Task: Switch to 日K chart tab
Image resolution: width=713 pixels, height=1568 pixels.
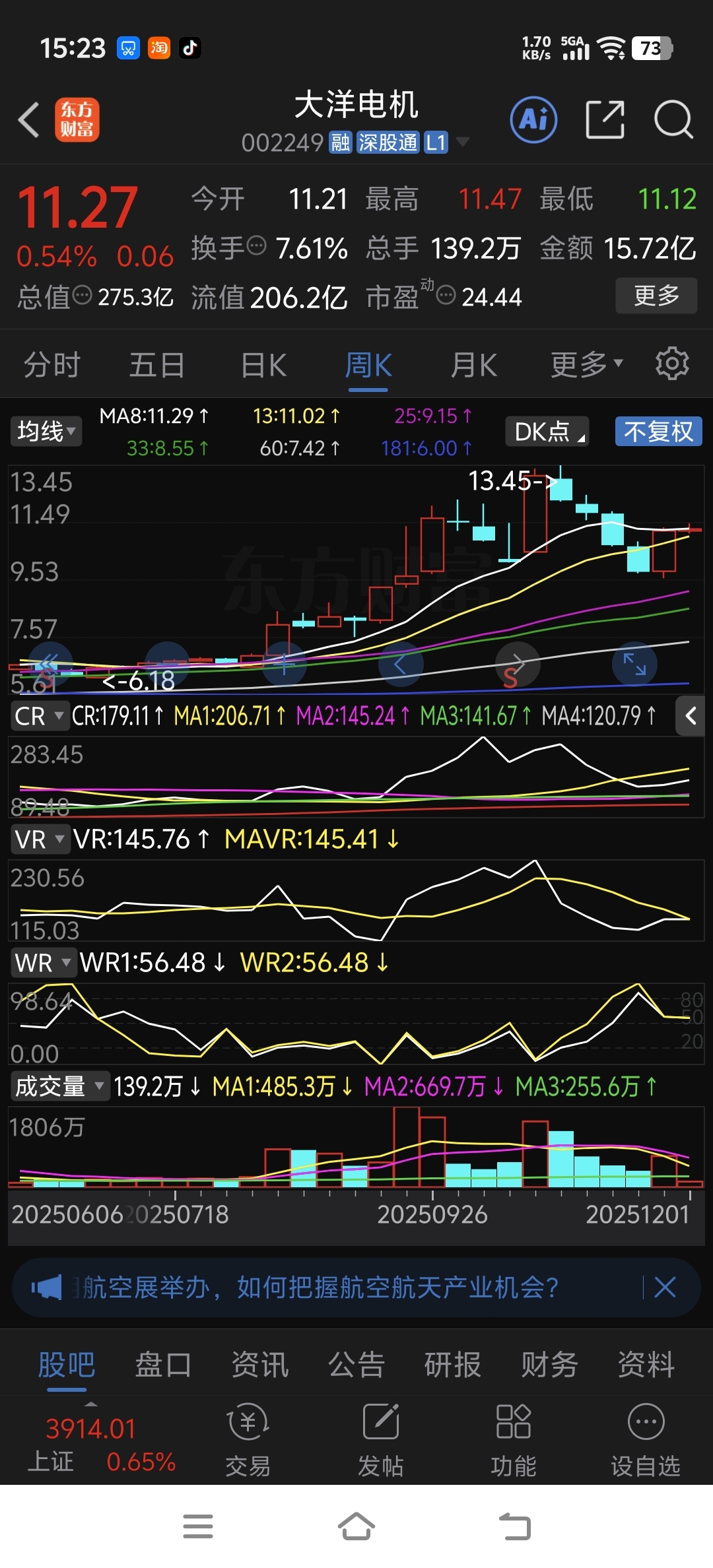Action: [263, 365]
